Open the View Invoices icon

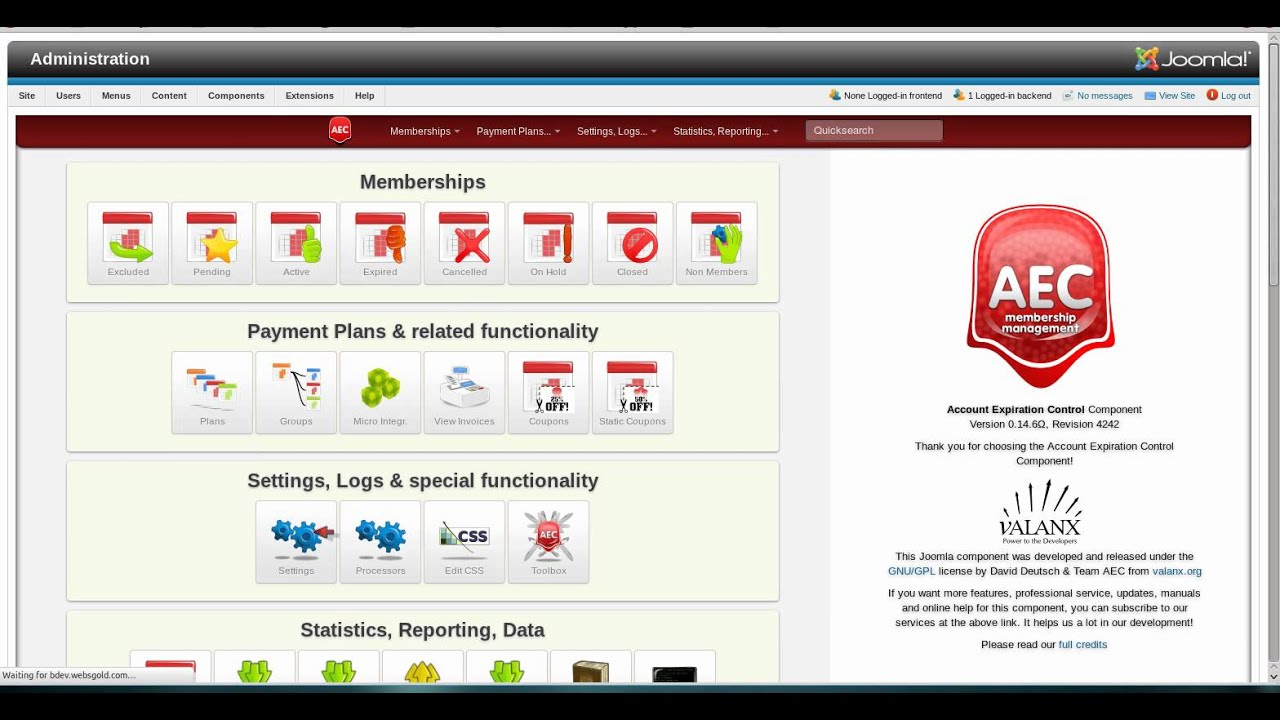(x=464, y=392)
